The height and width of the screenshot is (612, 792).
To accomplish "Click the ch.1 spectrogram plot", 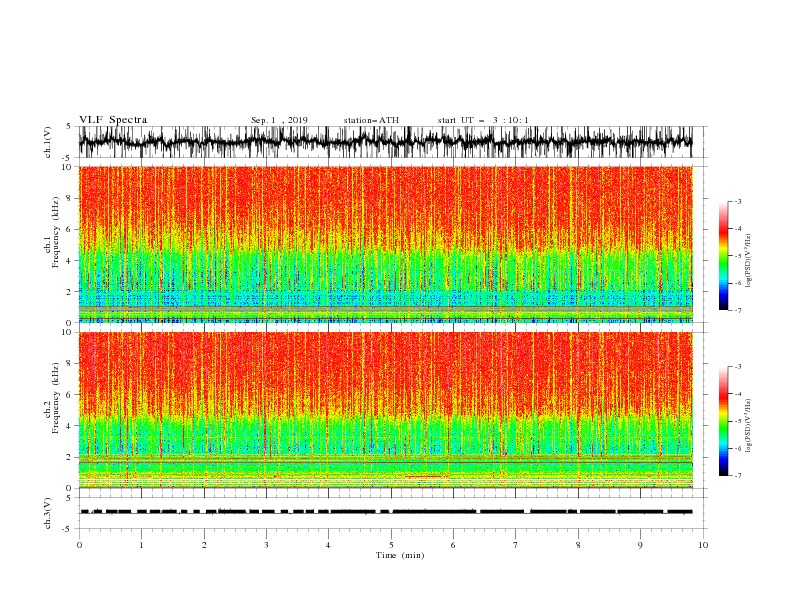I will [385, 244].
